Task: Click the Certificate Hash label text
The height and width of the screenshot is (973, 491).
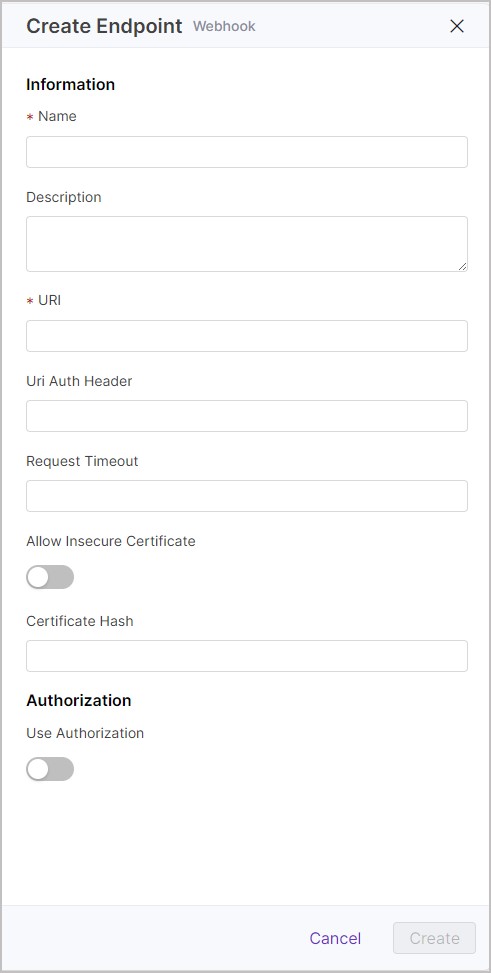Action: coord(80,621)
